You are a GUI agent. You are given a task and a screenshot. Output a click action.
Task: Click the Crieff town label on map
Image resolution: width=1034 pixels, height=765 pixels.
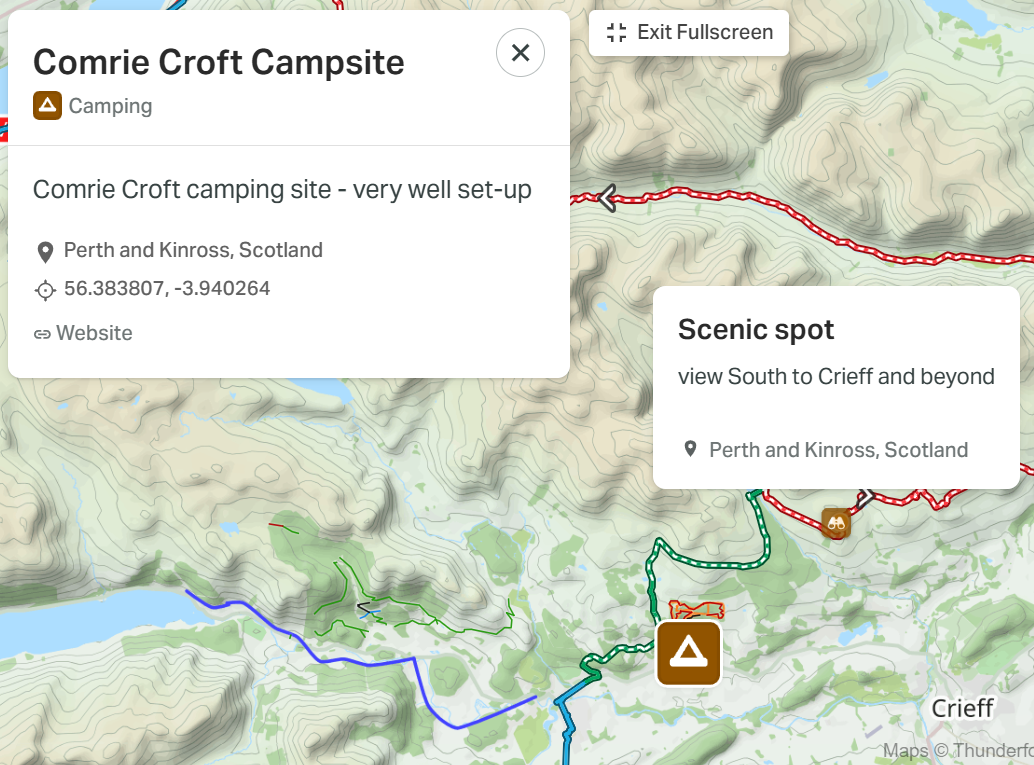tap(962, 708)
